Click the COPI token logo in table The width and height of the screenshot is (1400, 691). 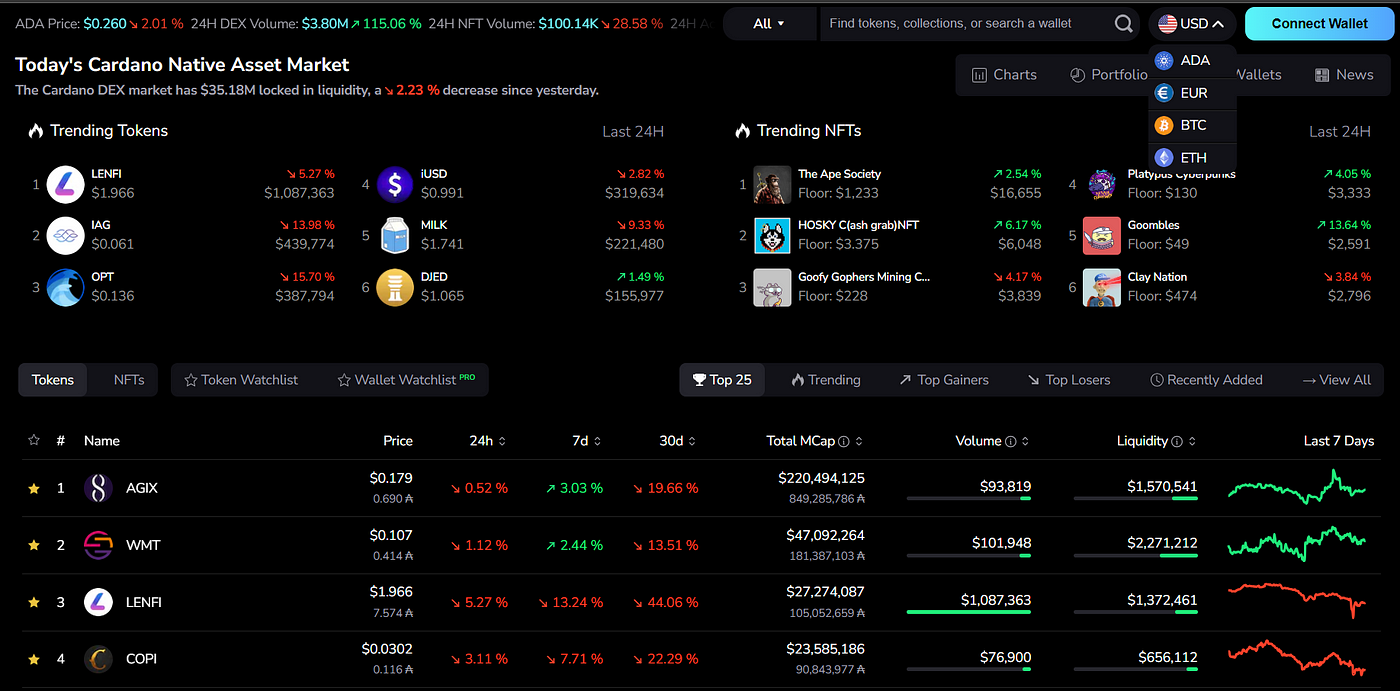[98, 659]
